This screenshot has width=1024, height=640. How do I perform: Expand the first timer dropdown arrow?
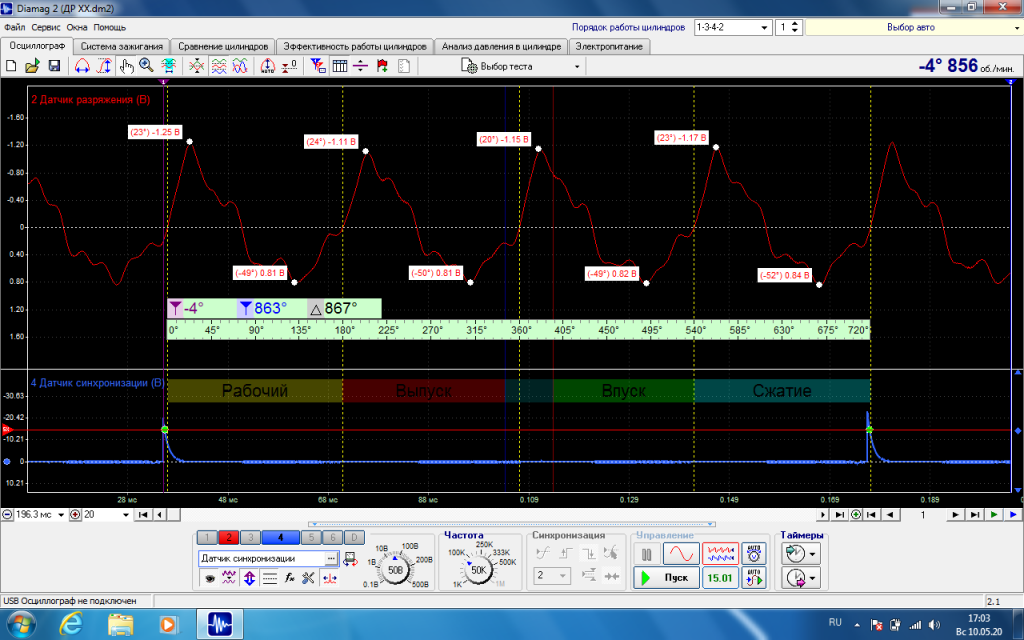812,554
